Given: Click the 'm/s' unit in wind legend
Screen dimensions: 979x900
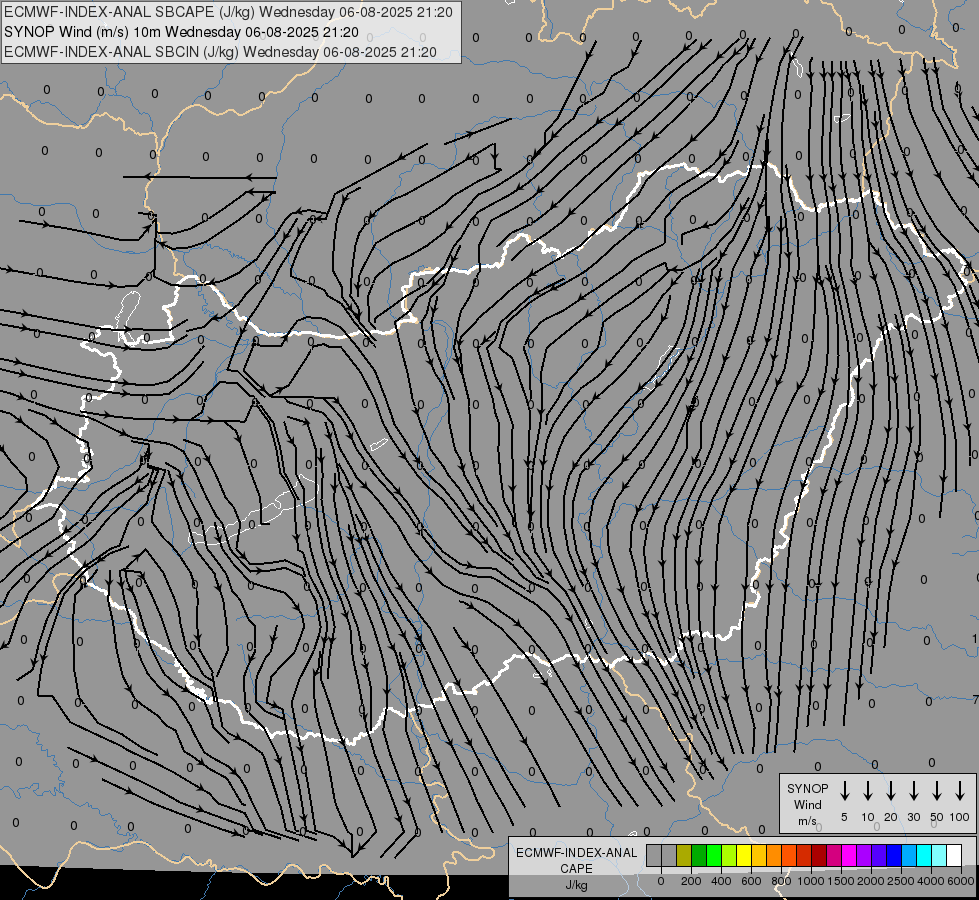Looking at the screenshot, I should point(807,821).
